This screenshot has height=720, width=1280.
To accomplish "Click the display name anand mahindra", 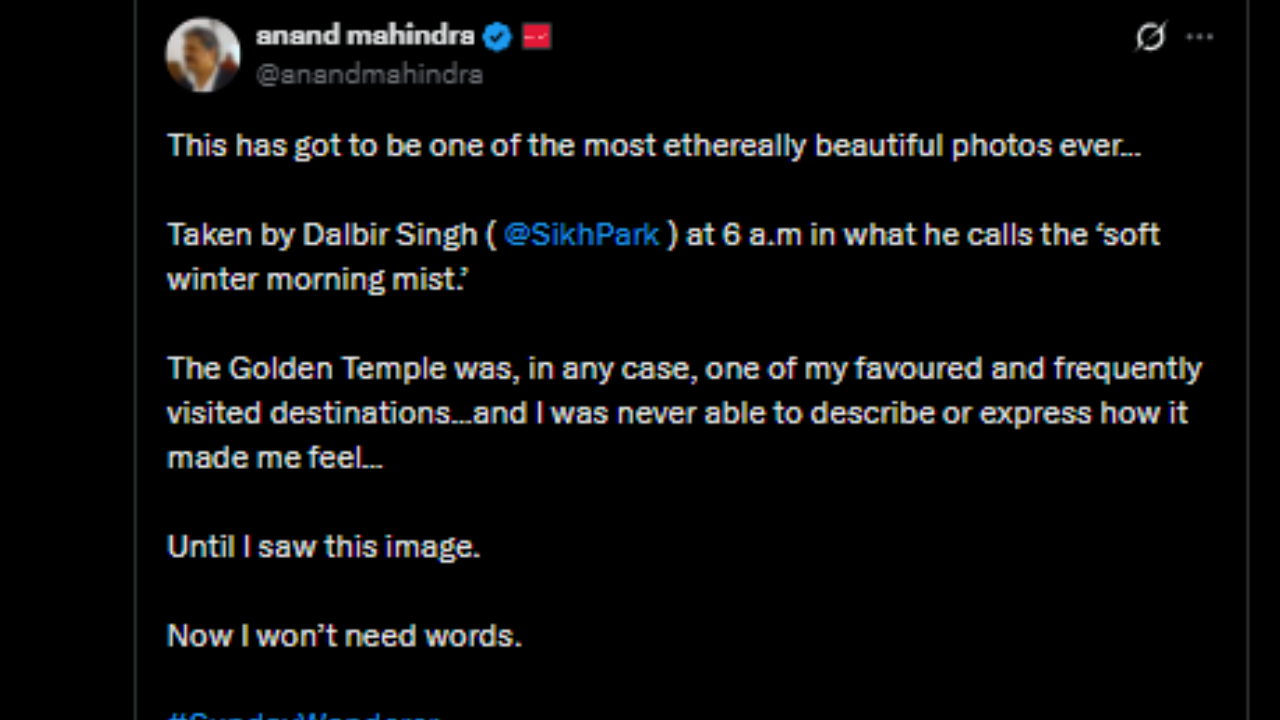I will click(365, 36).
